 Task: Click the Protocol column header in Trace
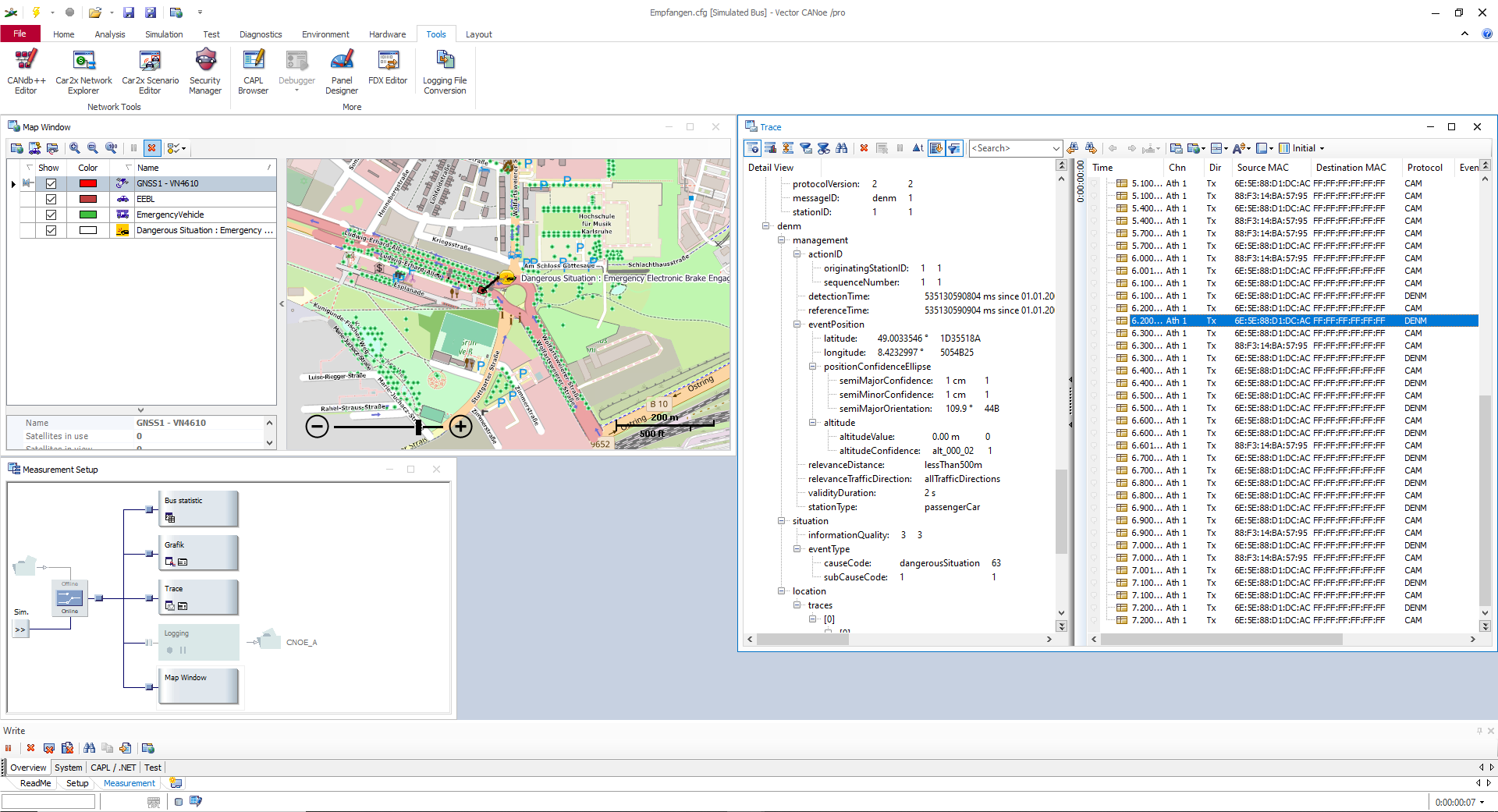point(1425,168)
